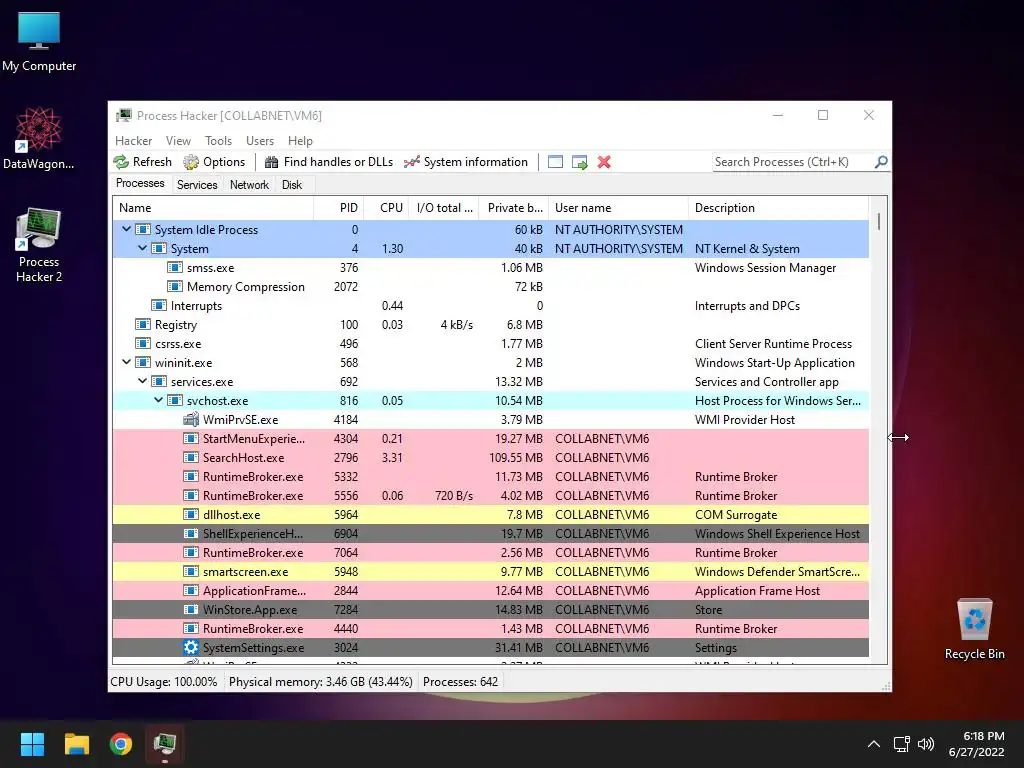This screenshot has height=768, width=1024.
Task: Select Process Hacker 2 desktop shortcut
Action: [x=39, y=245]
